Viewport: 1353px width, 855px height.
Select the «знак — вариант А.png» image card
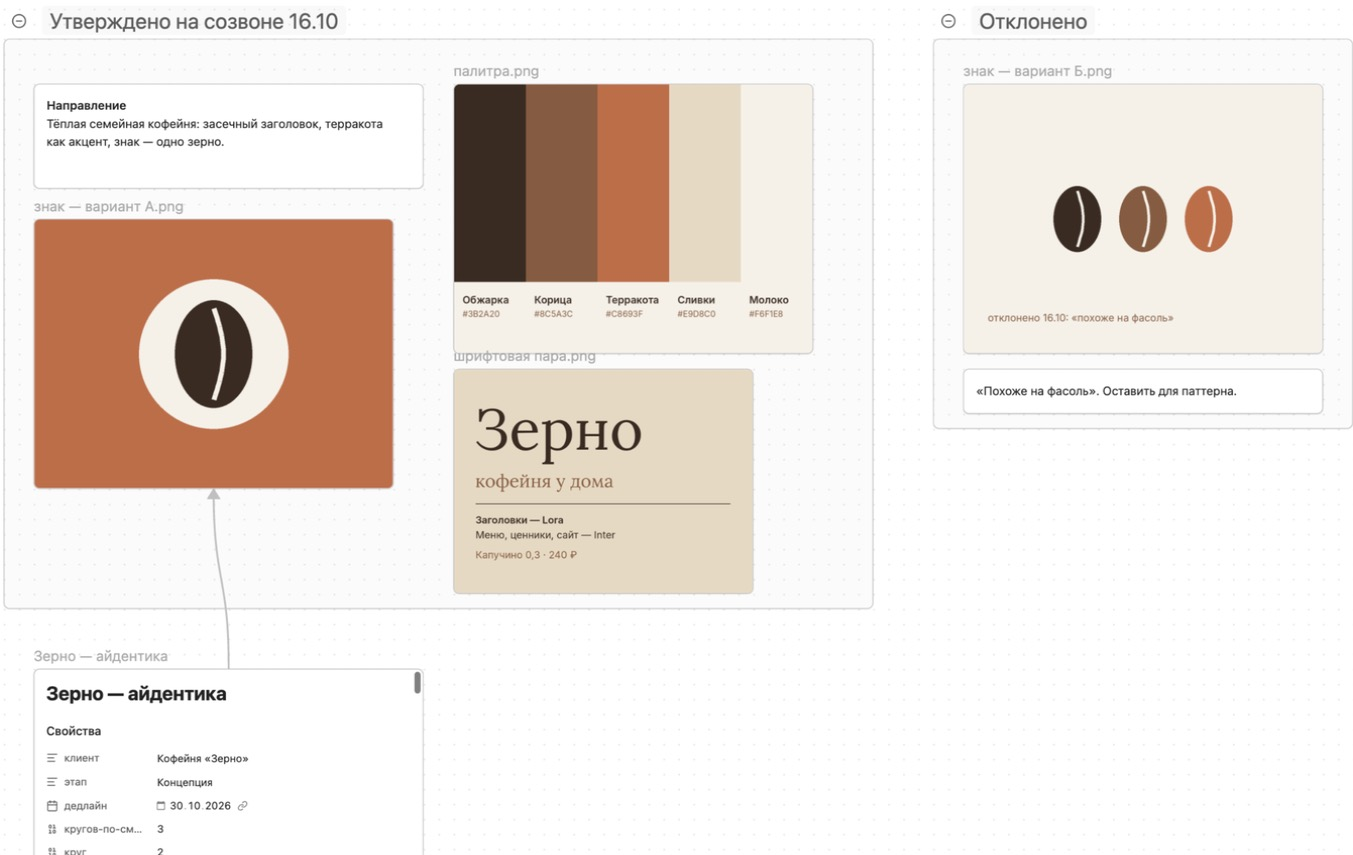(213, 354)
